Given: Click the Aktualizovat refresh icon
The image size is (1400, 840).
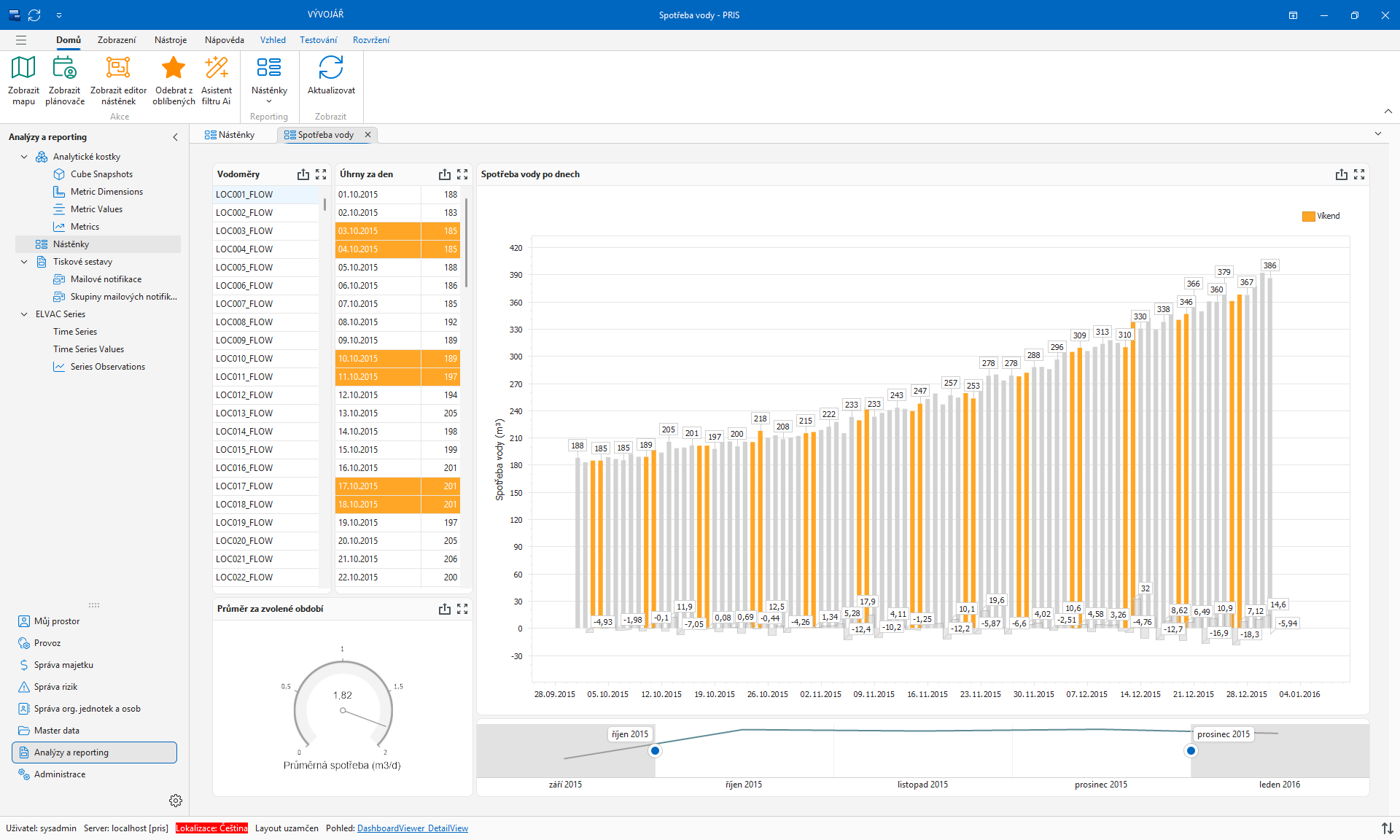Looking at the screenshot, I should (x=331, y=68).
